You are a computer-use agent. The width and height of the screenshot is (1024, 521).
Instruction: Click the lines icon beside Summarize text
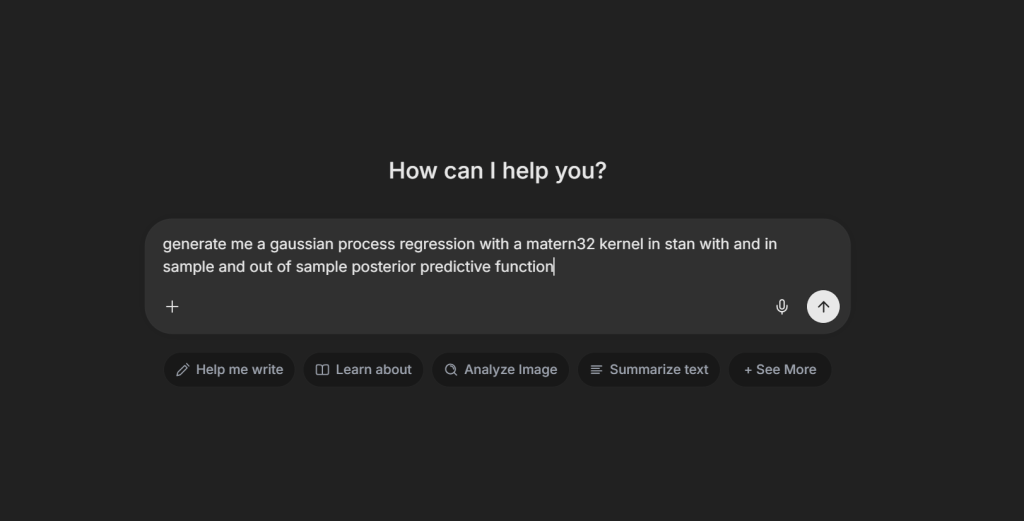pos(596,370)
